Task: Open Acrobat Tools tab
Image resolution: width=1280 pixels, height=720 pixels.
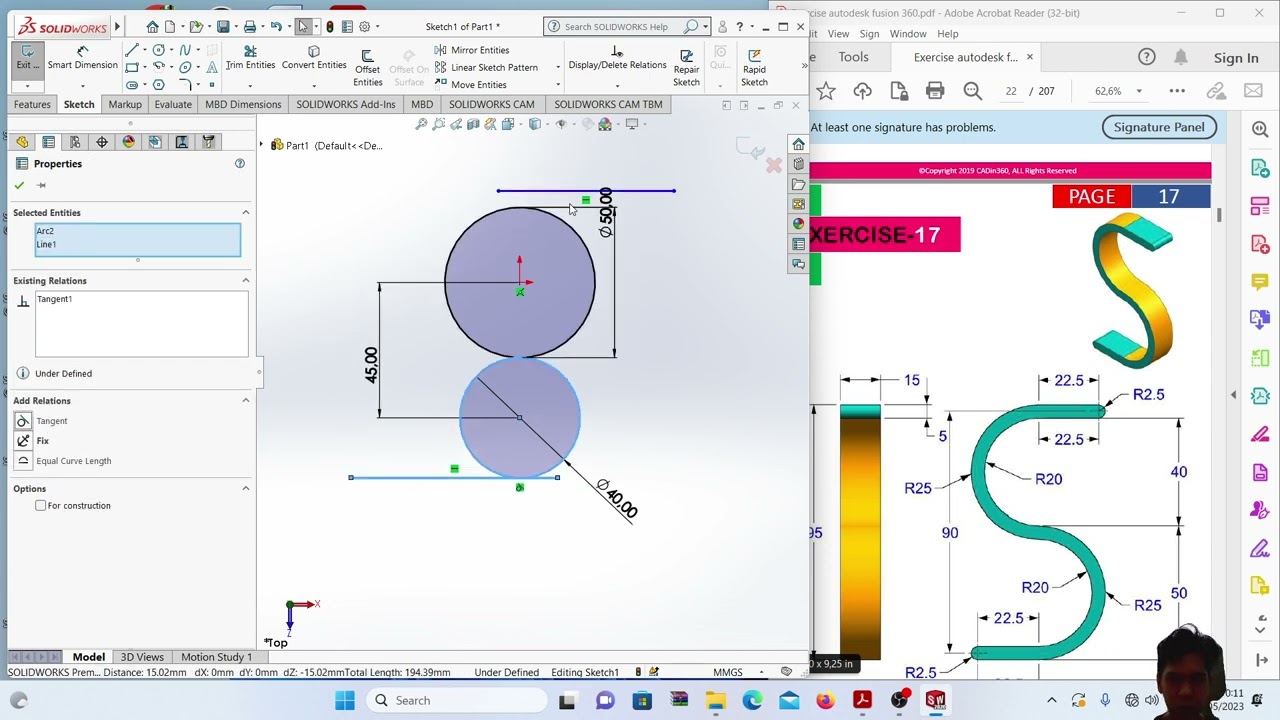Action: click(x=853, y=57)
